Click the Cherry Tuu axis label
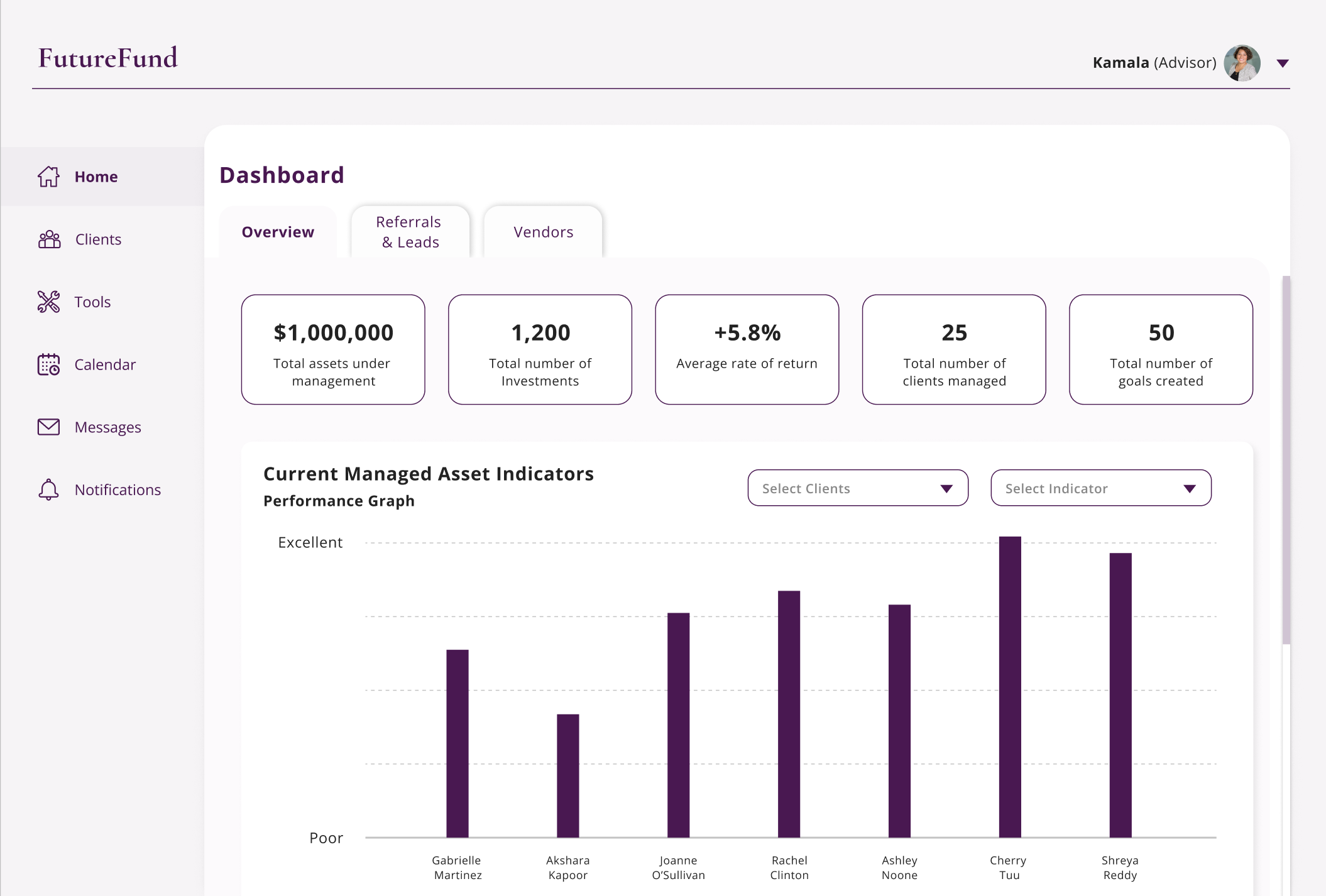Viewport: 1326px width, 896px height. click(x=1009, y=868)
